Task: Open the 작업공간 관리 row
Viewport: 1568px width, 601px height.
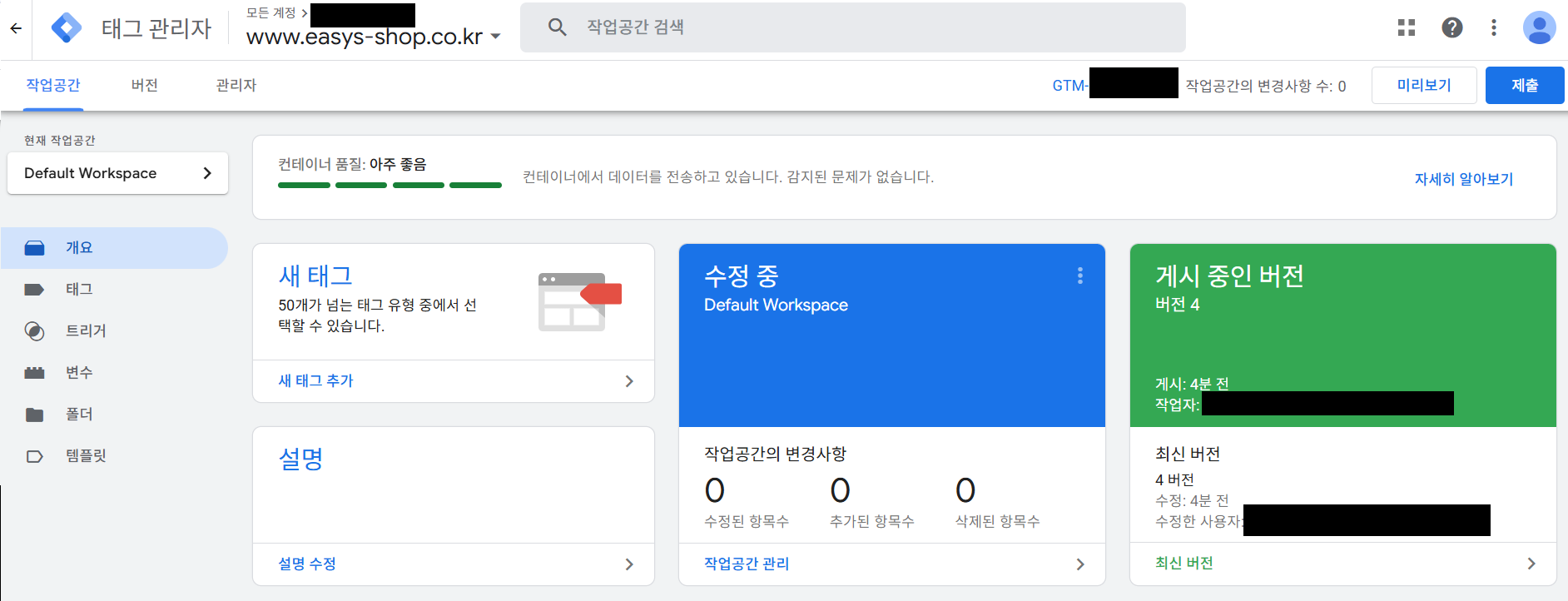Action: point(891,564)
